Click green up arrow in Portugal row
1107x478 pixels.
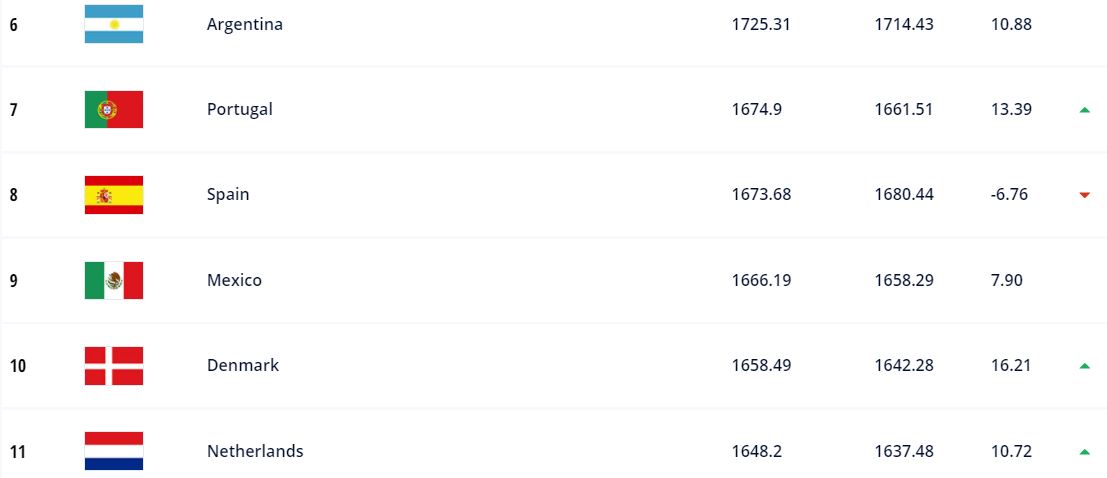[x=1084, y=110]
